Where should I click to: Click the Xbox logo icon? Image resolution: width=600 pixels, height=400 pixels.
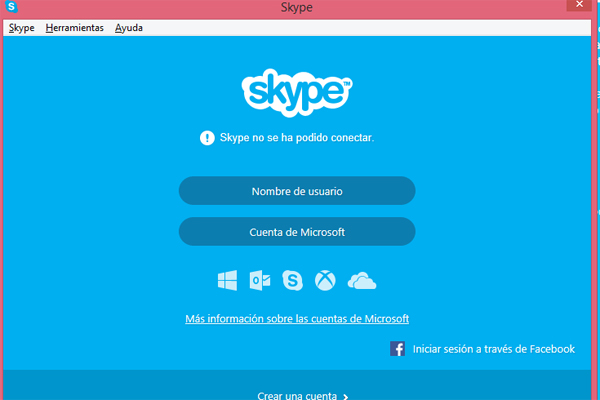pos(325,281)
